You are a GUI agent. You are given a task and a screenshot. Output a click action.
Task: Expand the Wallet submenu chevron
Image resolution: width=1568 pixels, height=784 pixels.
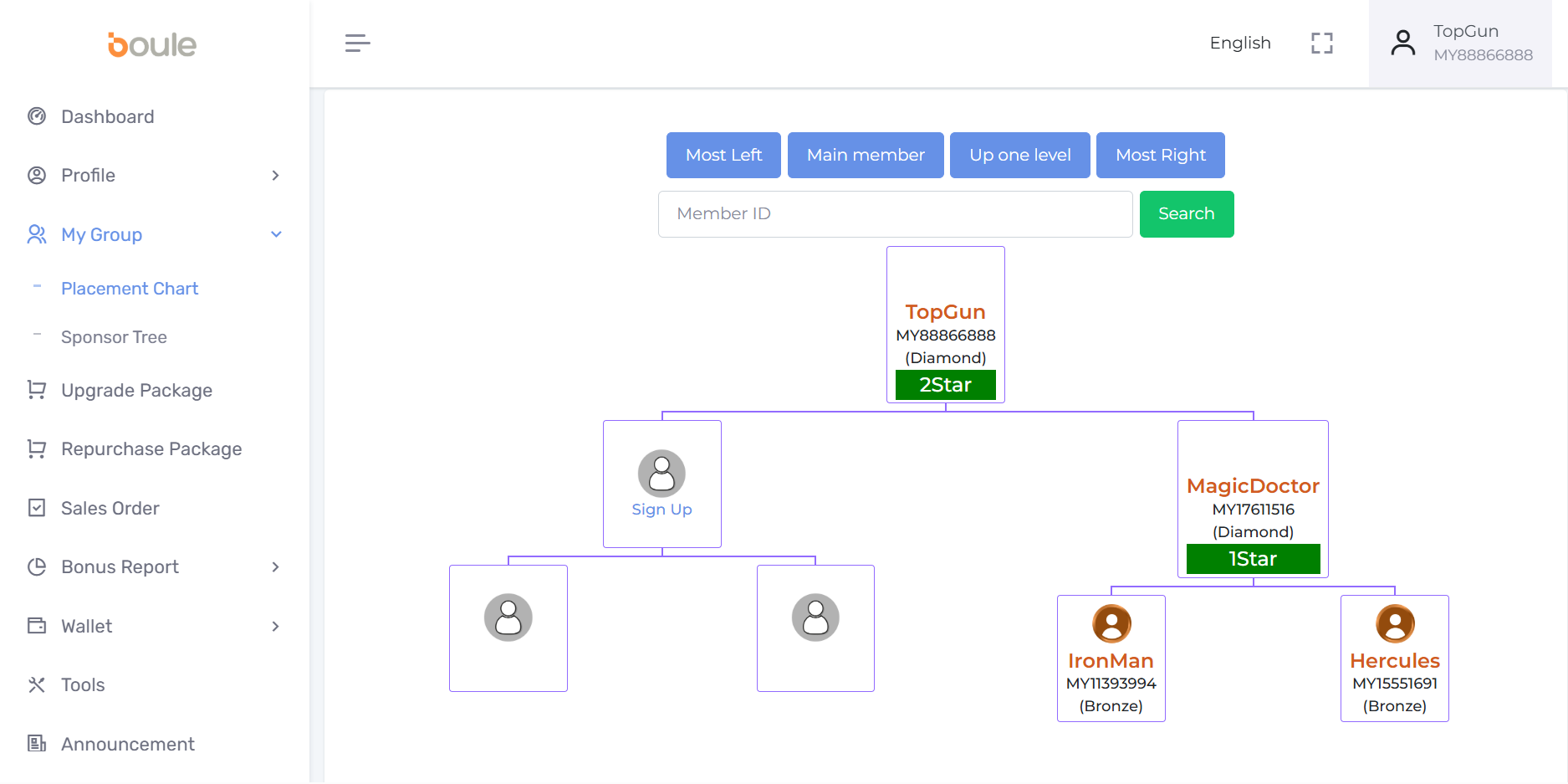pyautogui.click(x=275, y=627)
